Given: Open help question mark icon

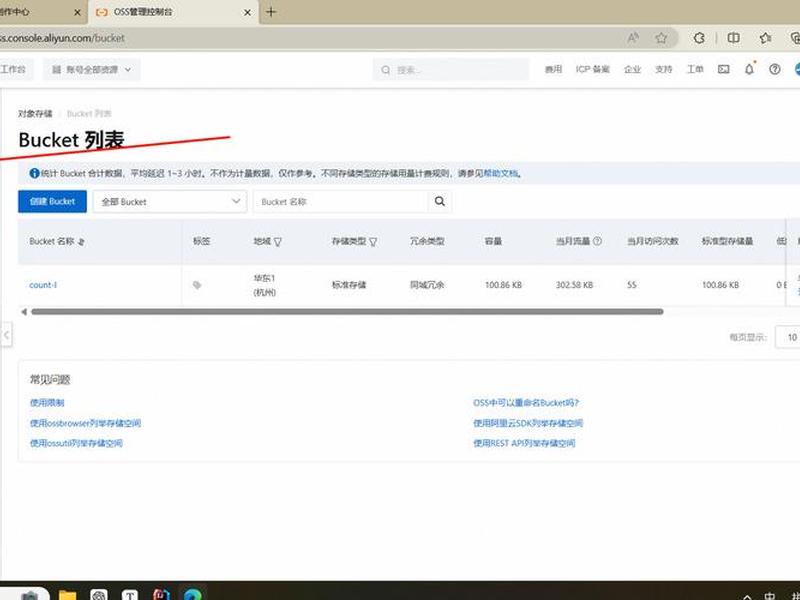Looking at the screenshot, I should pos(774,69).
